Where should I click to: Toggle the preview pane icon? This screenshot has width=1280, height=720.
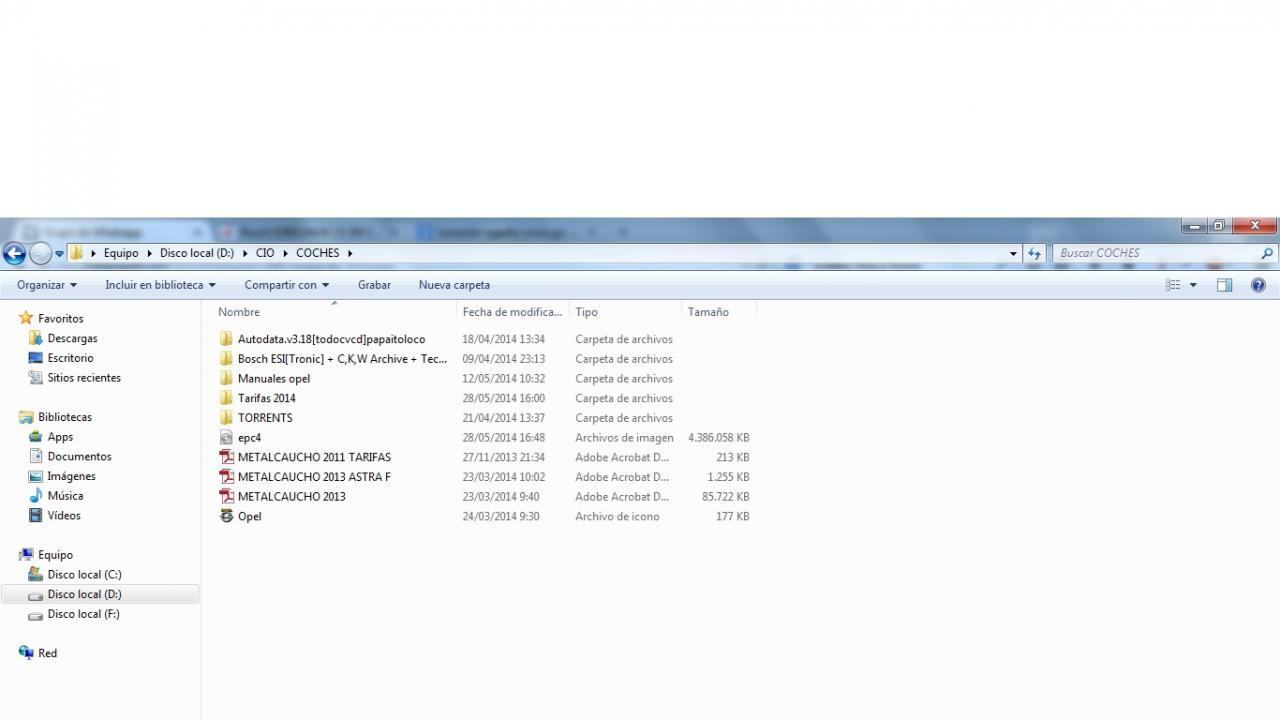pos(1224,285)
